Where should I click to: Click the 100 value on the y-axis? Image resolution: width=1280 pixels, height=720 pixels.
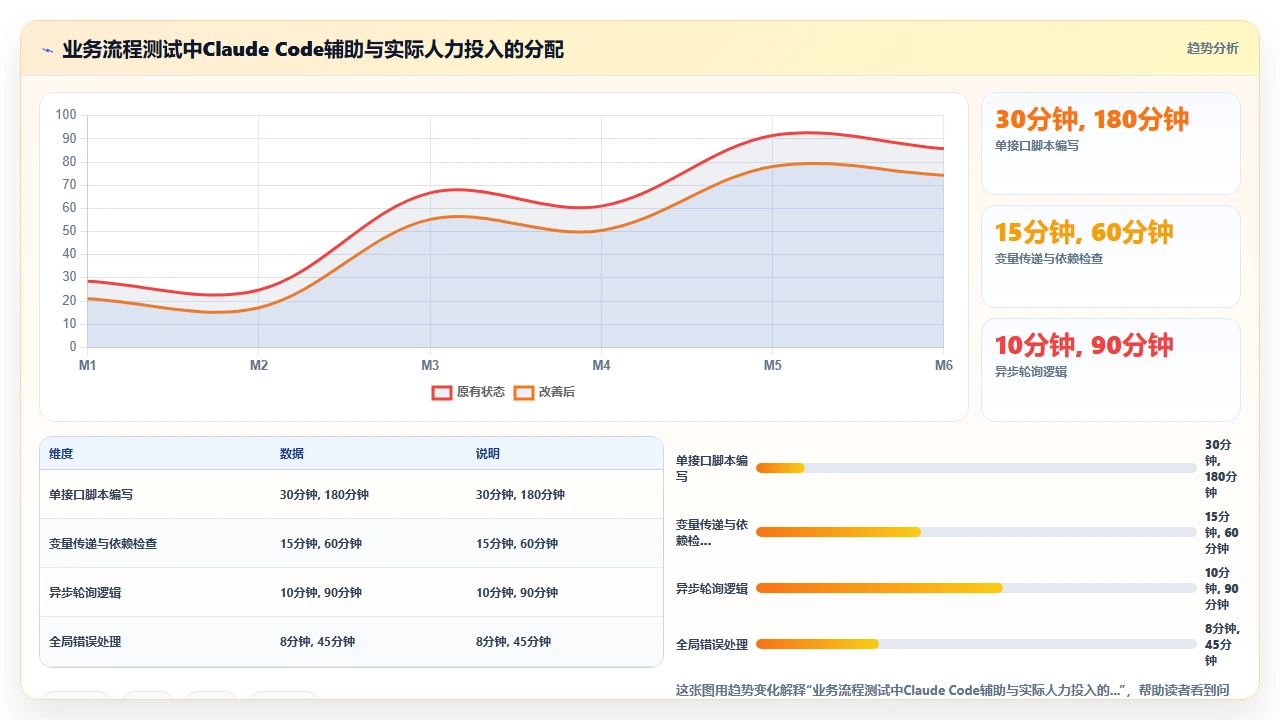(66, 115)
